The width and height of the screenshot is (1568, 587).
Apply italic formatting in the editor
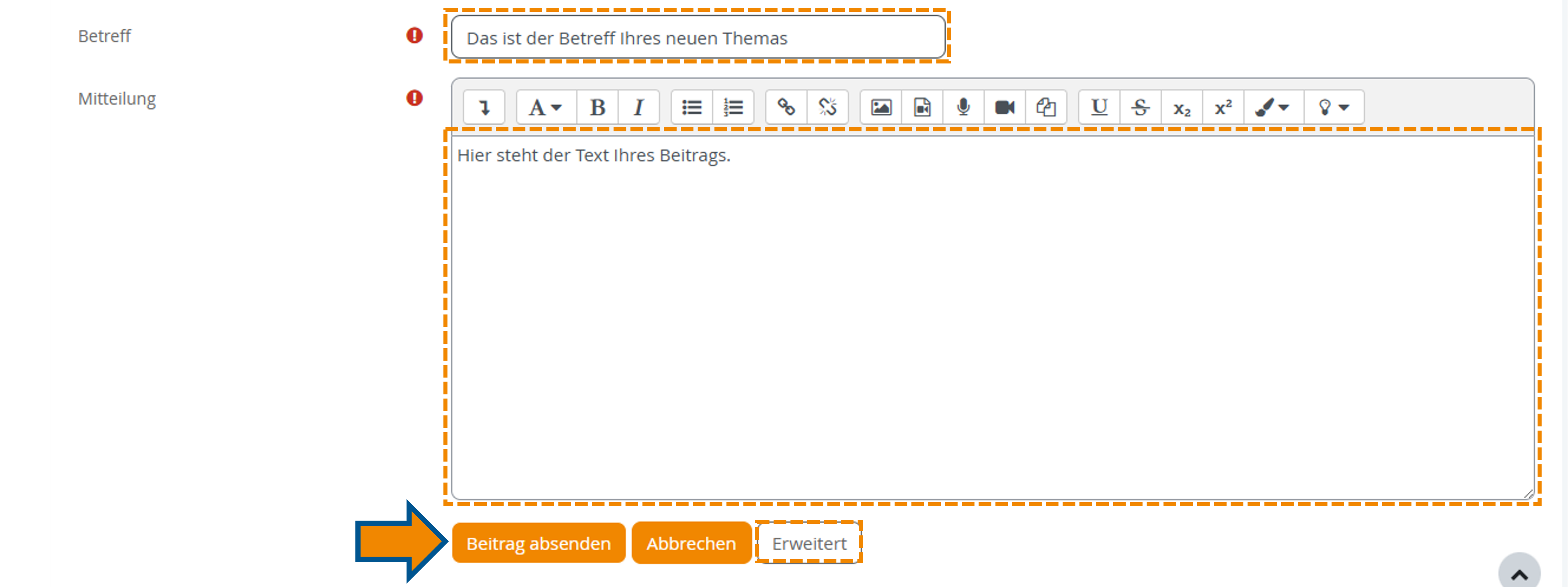click(639, 107)
